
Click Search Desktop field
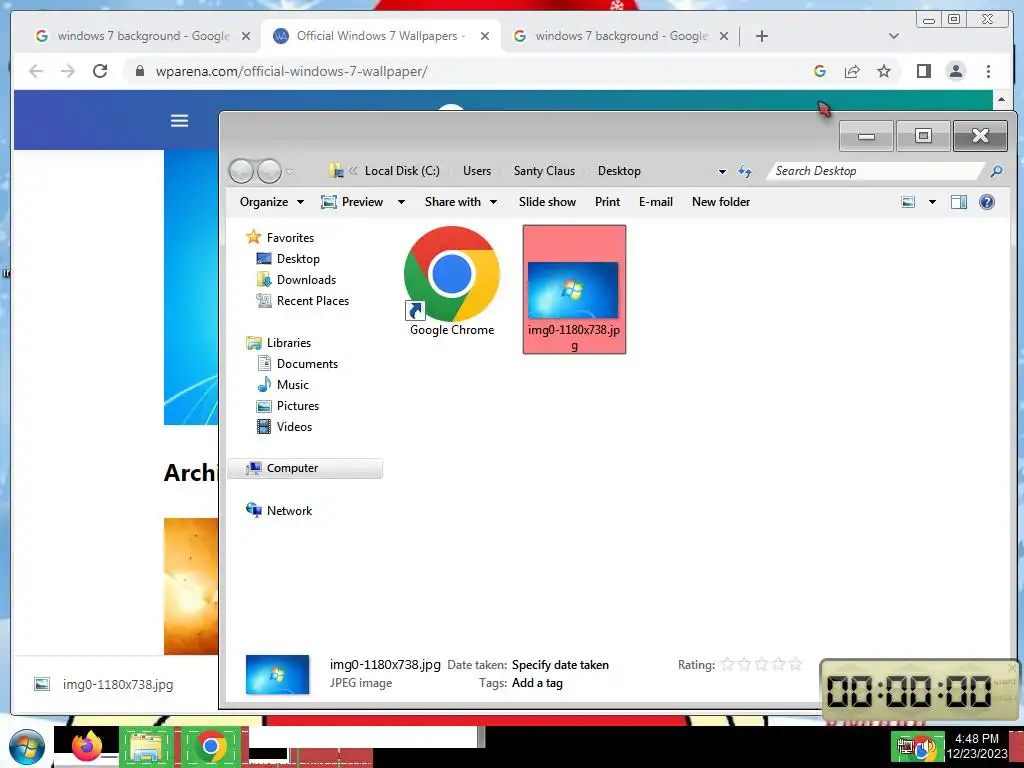(875, 171)
